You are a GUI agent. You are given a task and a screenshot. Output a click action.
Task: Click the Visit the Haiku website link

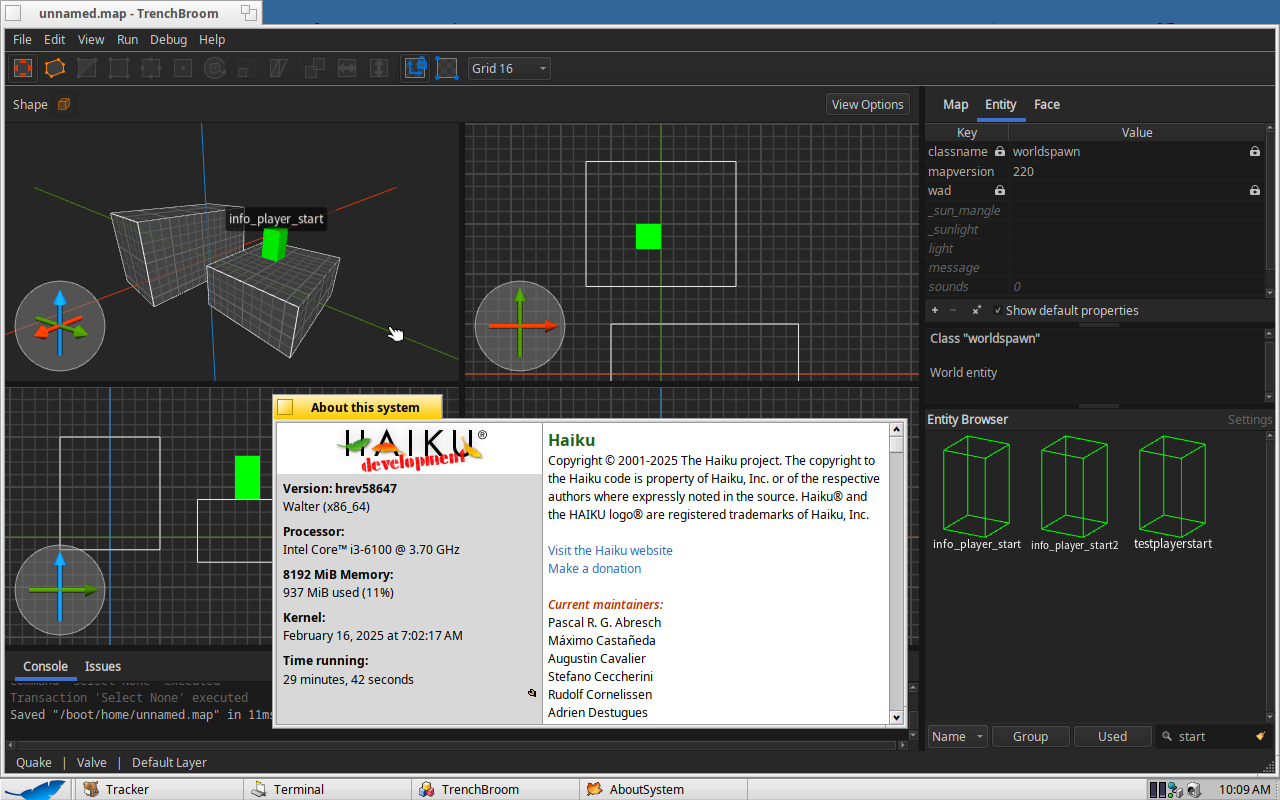(x=610, y=551)
